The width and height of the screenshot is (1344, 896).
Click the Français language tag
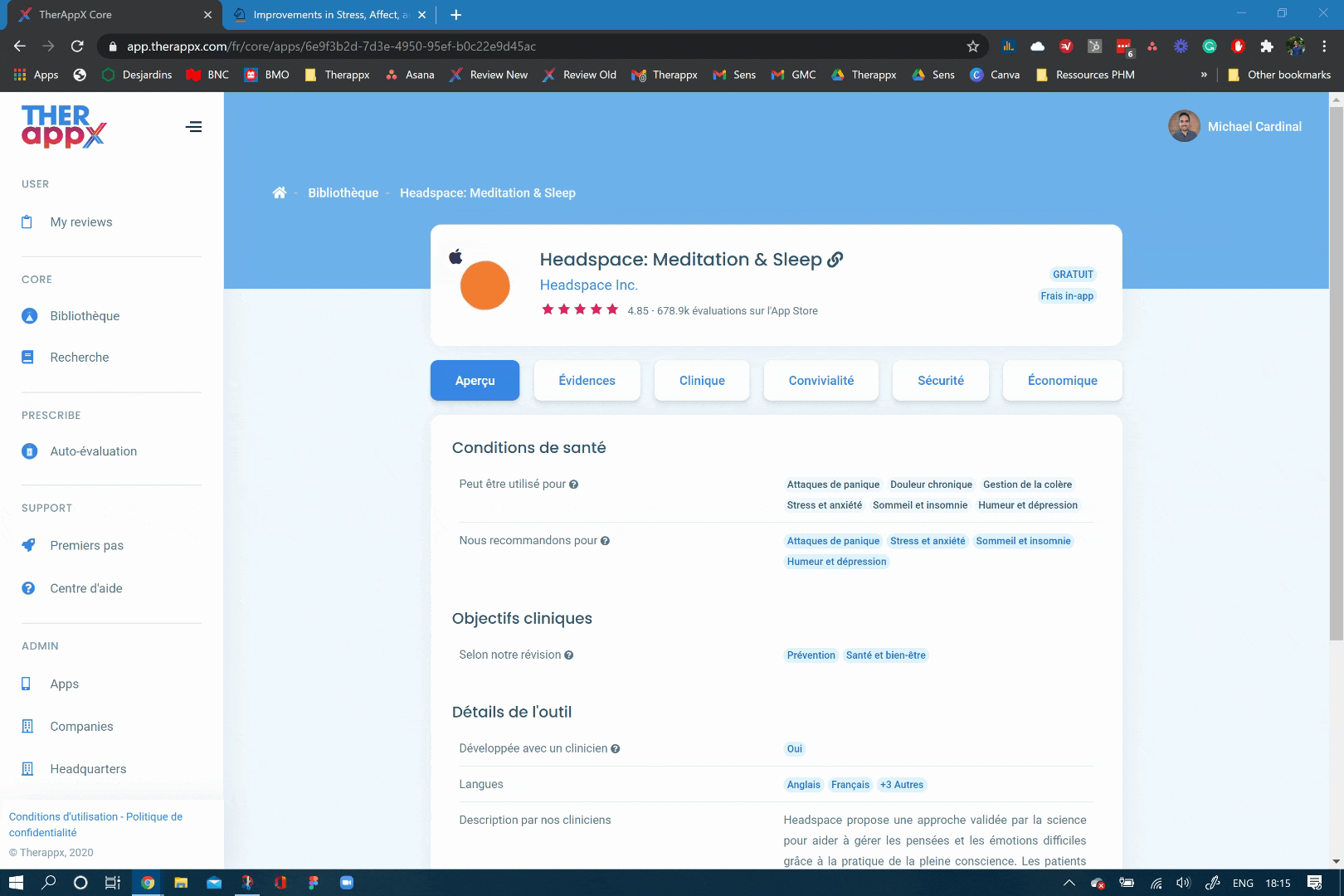(850, 785)
